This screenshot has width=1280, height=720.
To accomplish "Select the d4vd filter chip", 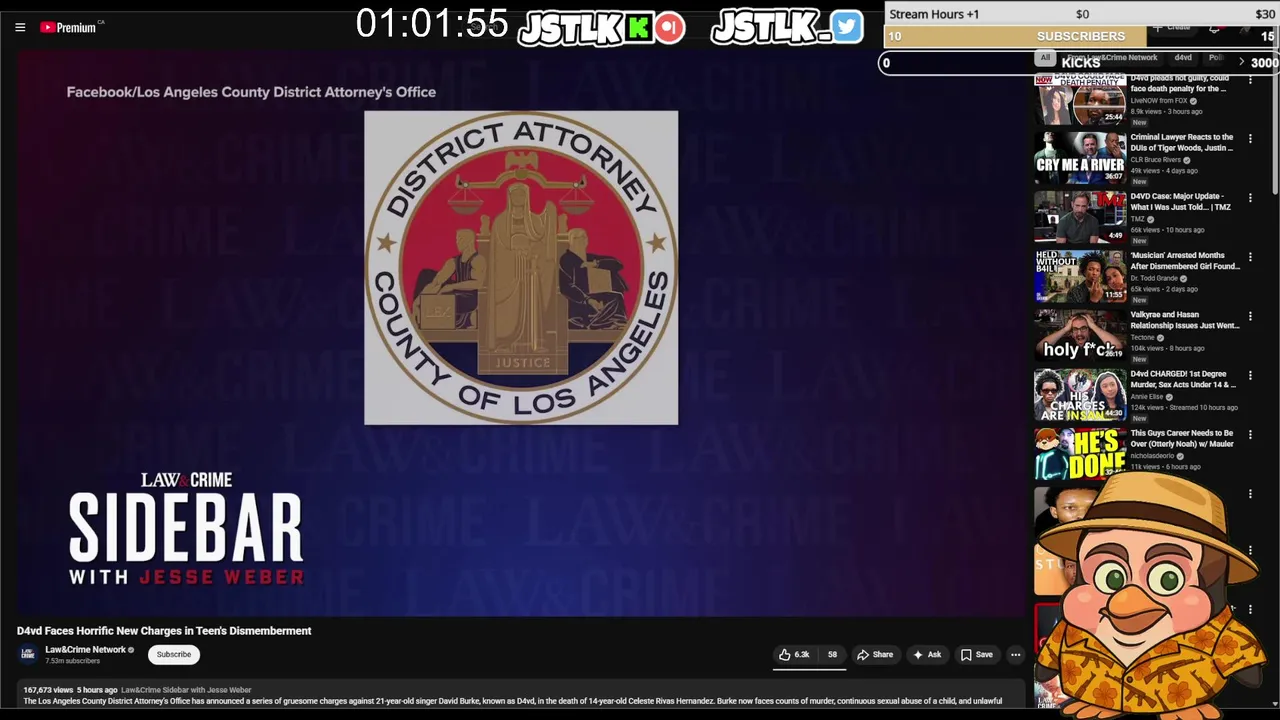I will point(1183,58).
